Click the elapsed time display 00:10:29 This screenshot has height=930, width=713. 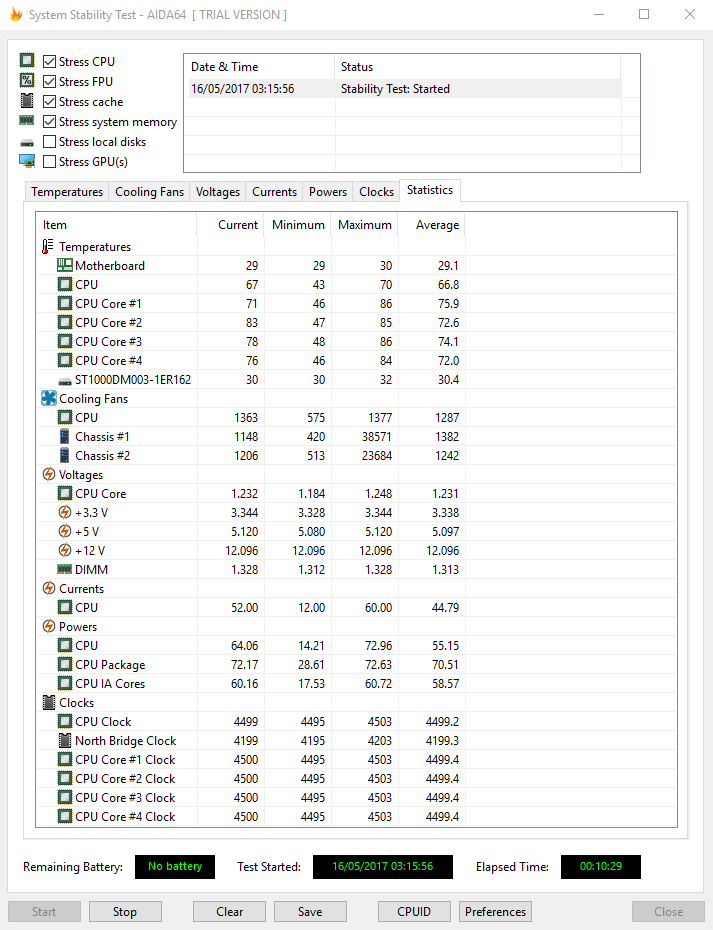tap(600, 867)
